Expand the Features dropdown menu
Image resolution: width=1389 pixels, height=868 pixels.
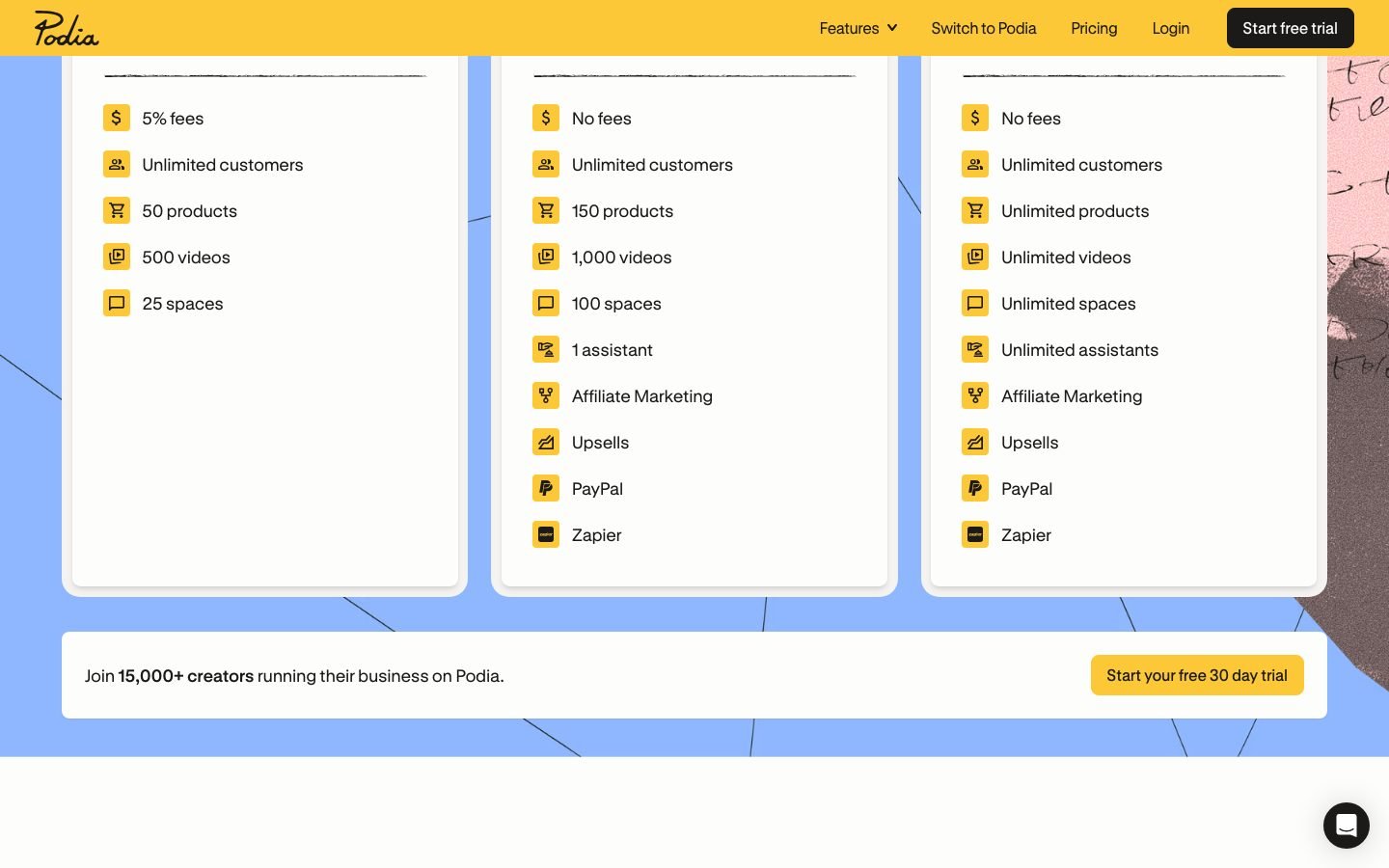[858, 28]
